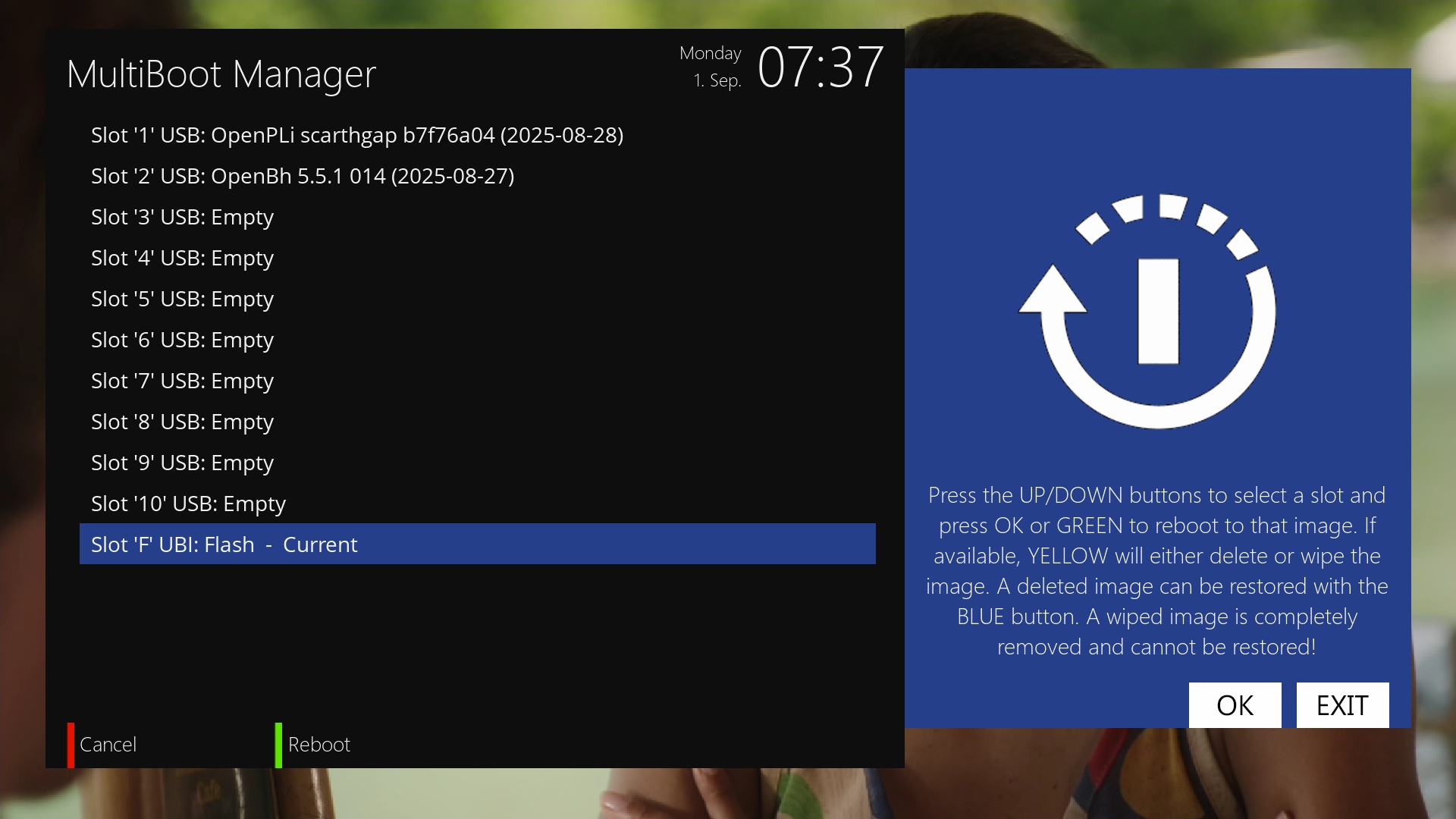1456x819 pixels.
Task: Choose the empty Slot '4' USB entry
Action: [478, 258]
